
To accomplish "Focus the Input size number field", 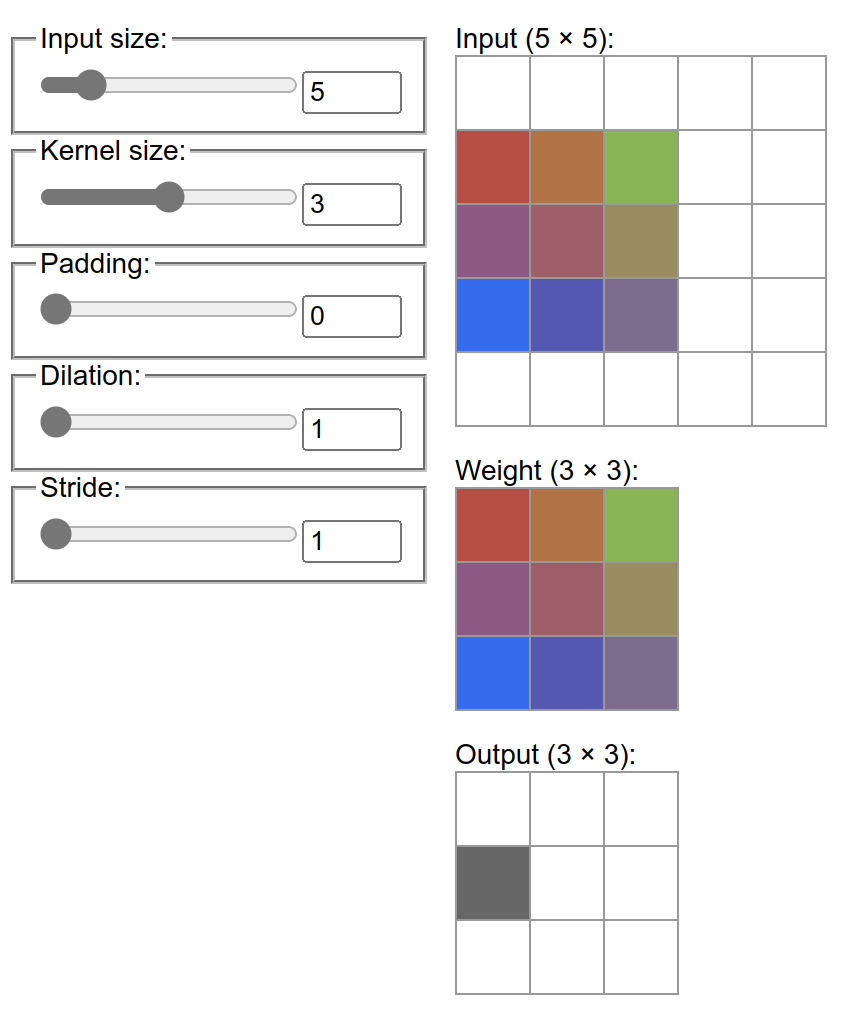I will tap(351, 92).
